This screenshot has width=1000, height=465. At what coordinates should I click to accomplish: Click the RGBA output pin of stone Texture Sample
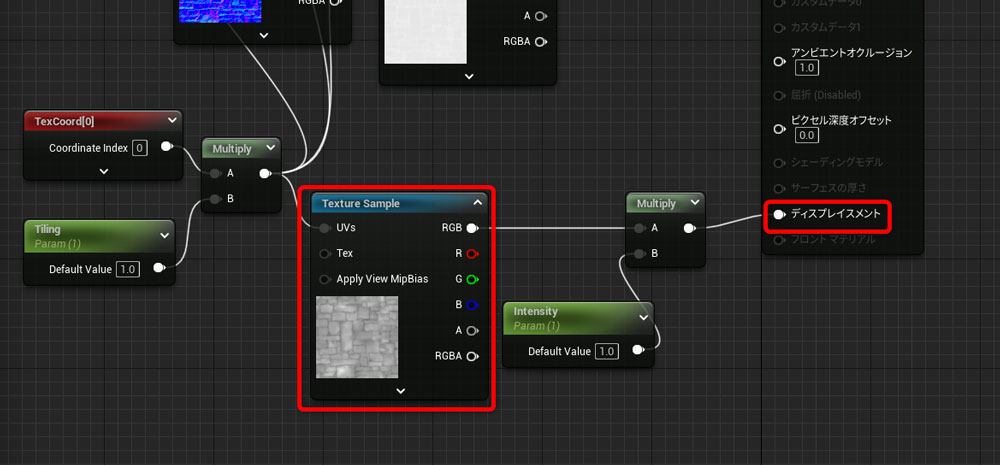click(x=473, y=356)
